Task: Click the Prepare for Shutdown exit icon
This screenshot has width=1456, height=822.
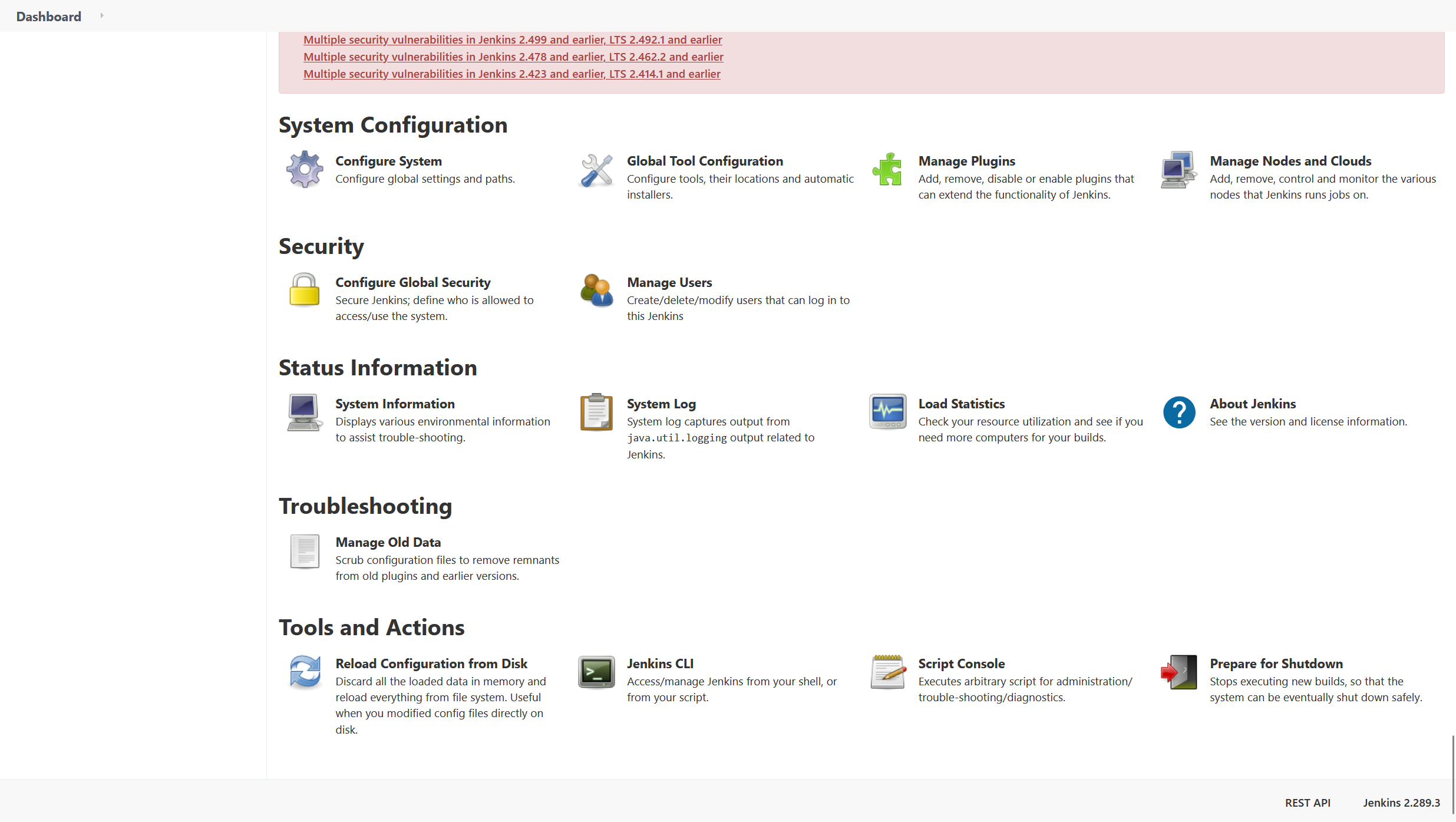Action: click(x=1178, y=672)
